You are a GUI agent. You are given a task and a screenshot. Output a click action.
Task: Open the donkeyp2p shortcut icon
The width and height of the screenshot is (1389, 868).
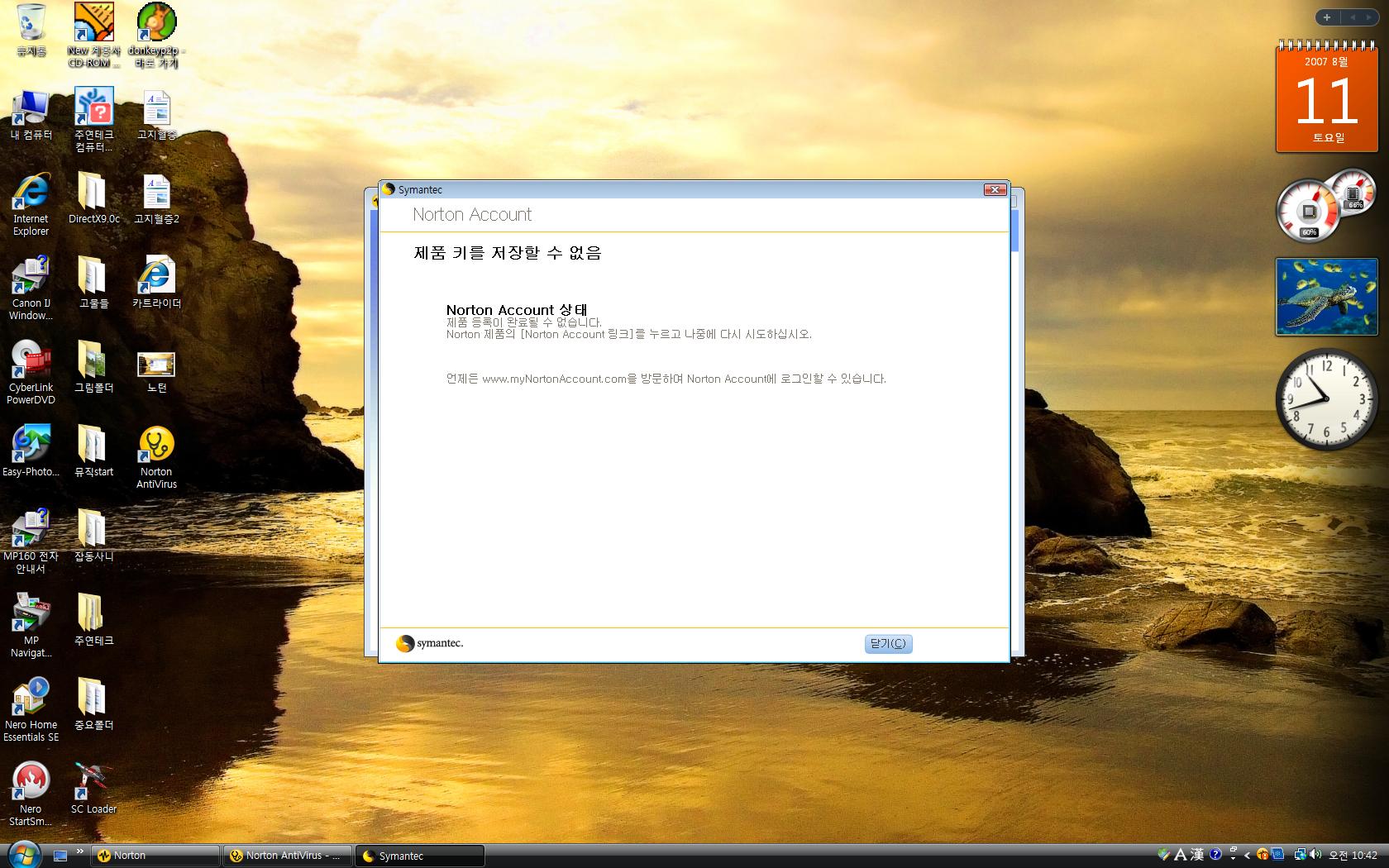(x=156, y=34)
